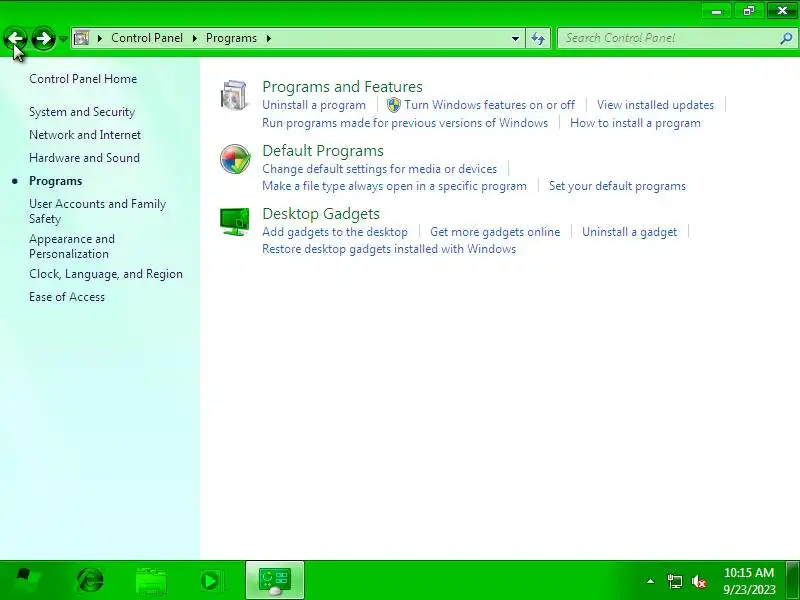This screenshot has height=600, width=800.
Task: Open Network and Internet category
Action: [x=85, y=135]
